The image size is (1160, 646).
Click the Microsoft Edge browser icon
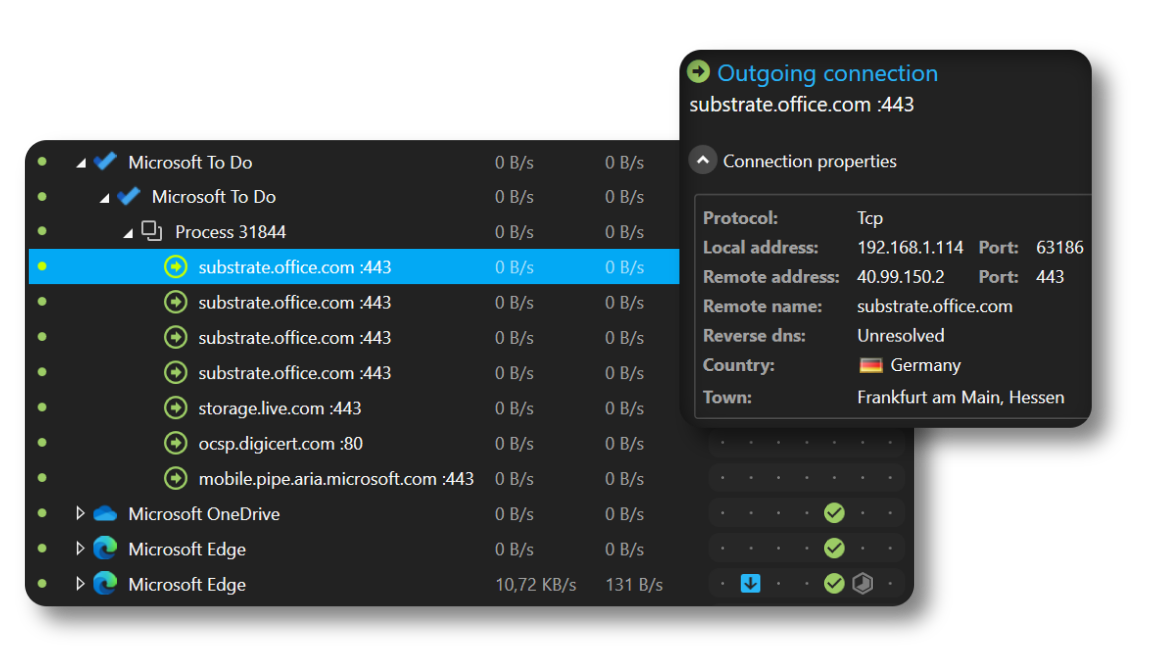click(x=107, y=548)
